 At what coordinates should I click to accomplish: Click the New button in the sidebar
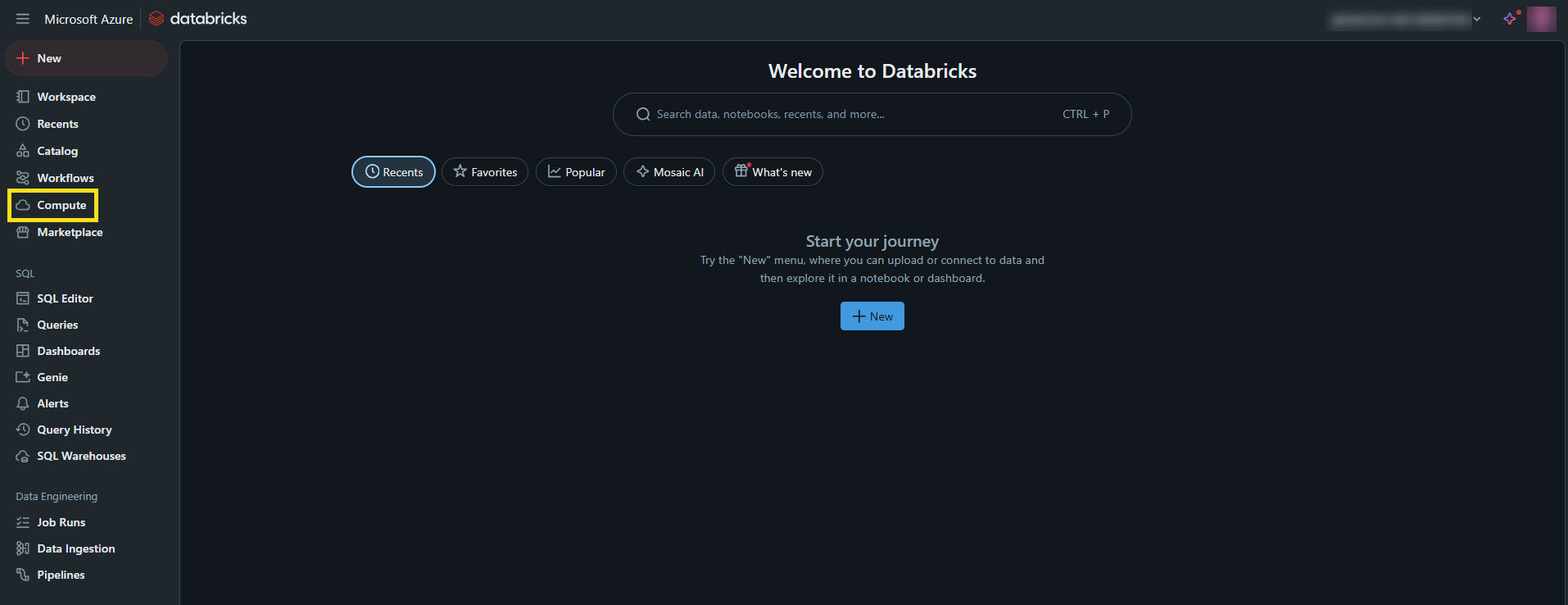[86, 58]
